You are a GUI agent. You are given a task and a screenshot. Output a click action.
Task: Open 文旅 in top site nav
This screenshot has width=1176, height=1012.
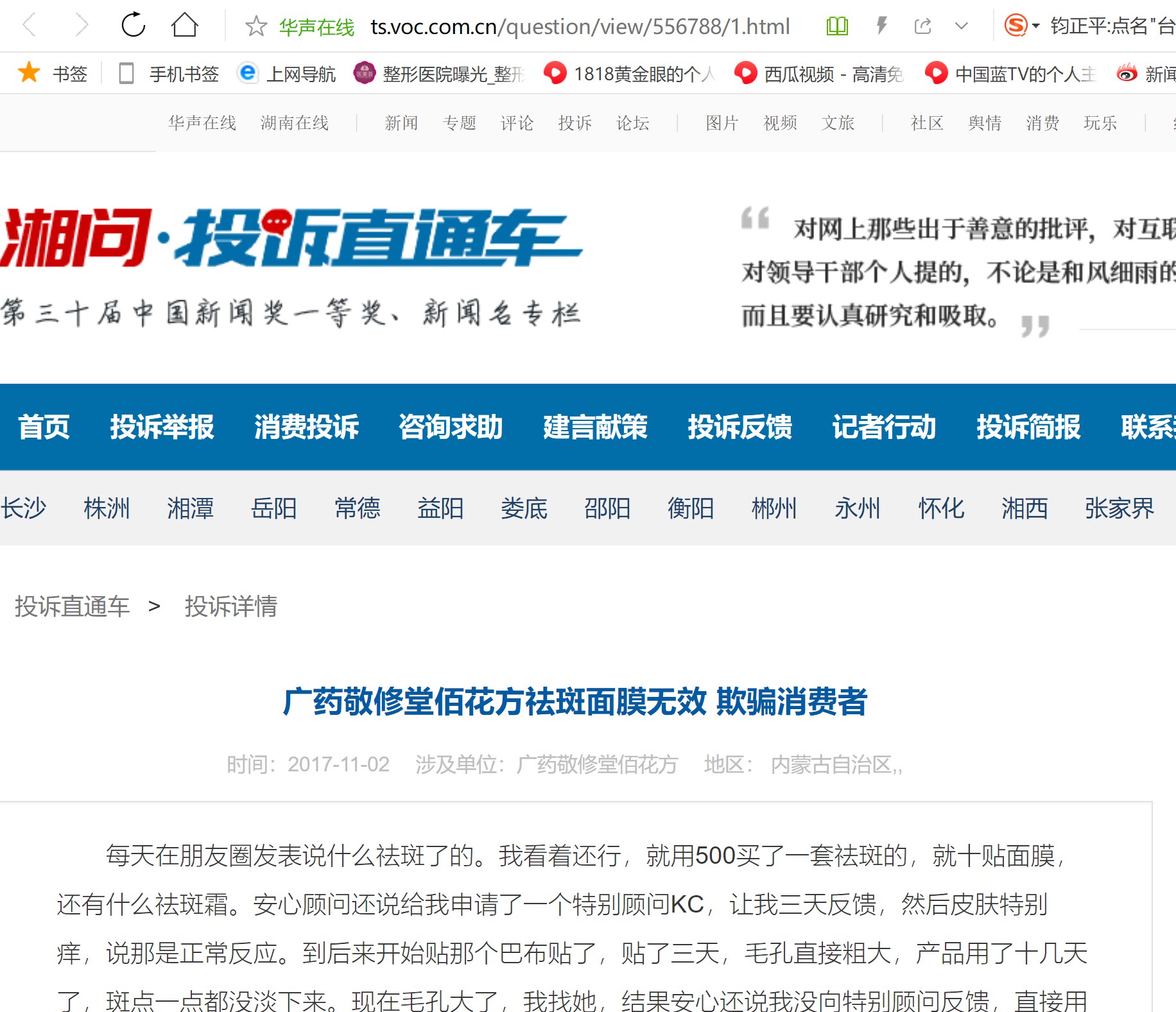[838, 123]
